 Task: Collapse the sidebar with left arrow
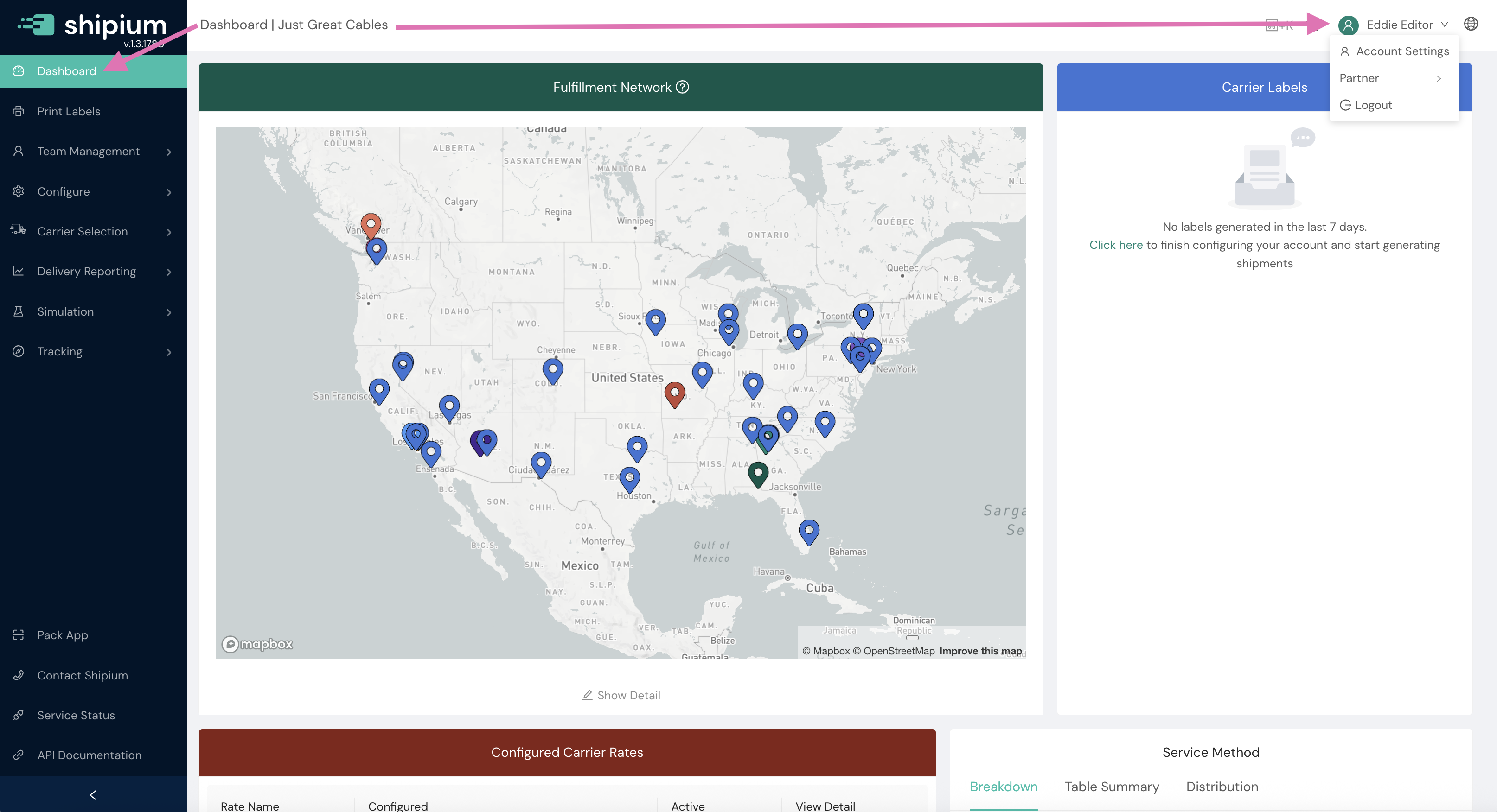[93, 794]
